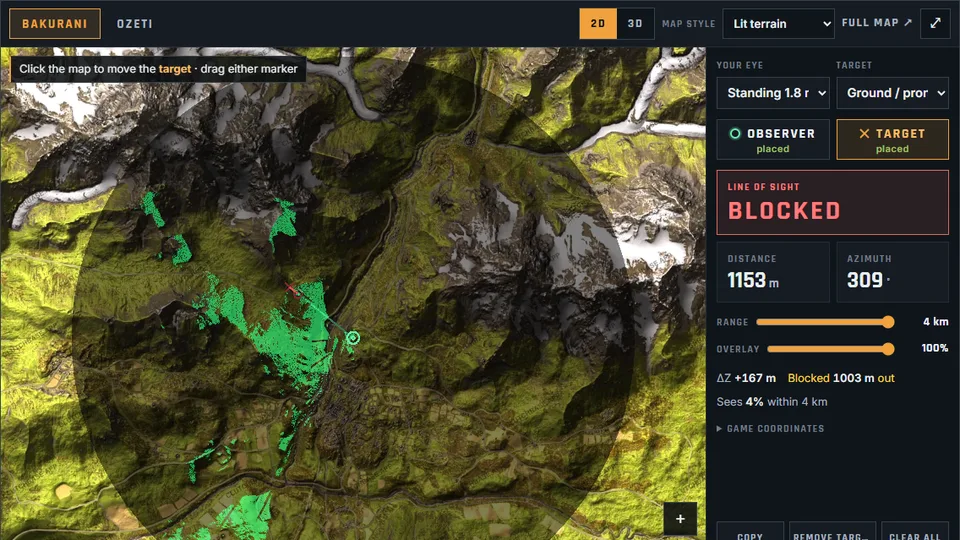Click the Range slider handle
The image size is (960, 540).
coord(888,322)
